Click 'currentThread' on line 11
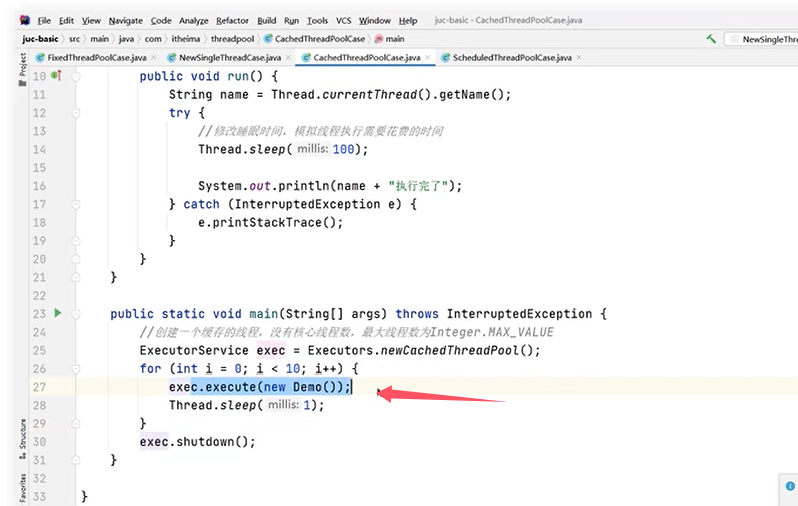 click(369, 95)
